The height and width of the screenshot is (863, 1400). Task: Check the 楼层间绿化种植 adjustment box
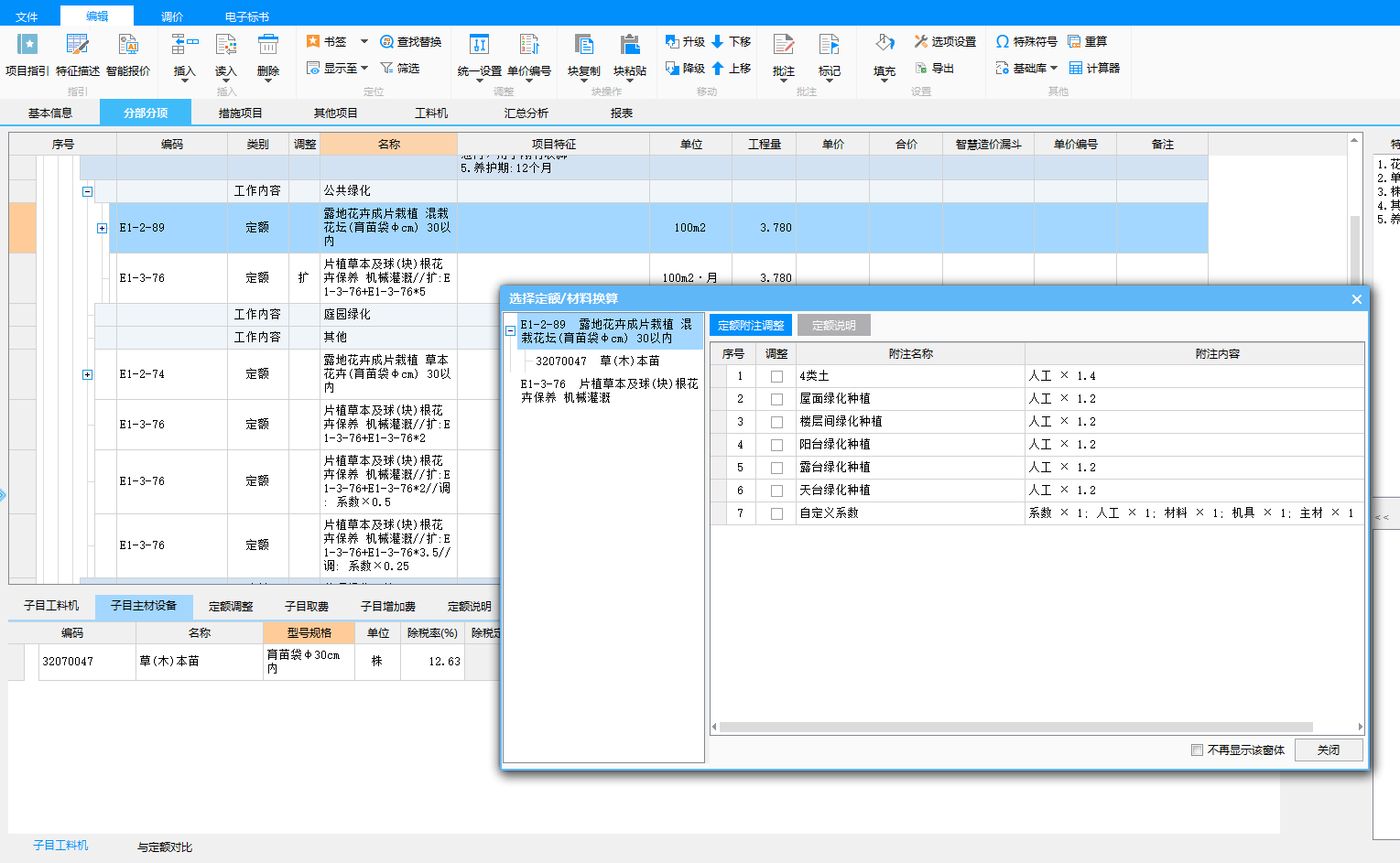(x=776, y=422)
